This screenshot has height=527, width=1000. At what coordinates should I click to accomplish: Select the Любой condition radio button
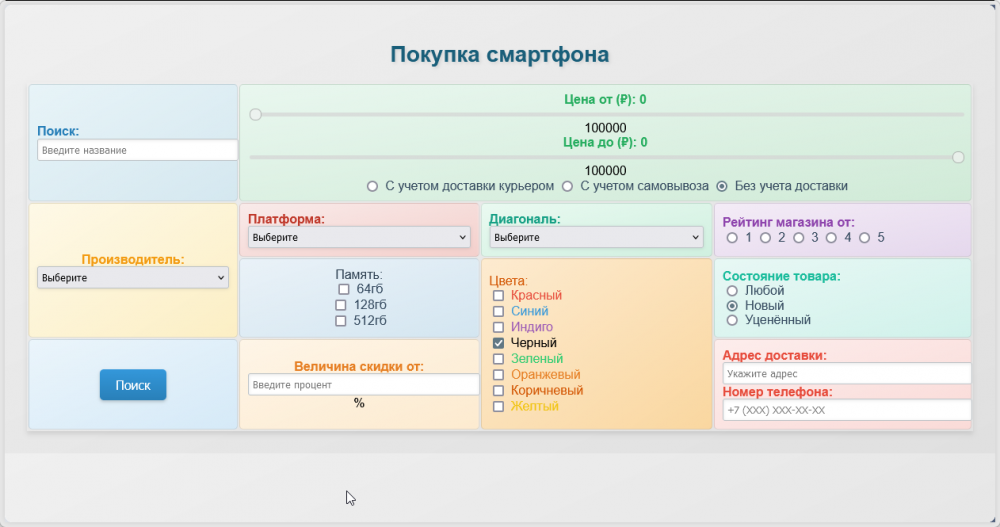click(x=732, y=291)
